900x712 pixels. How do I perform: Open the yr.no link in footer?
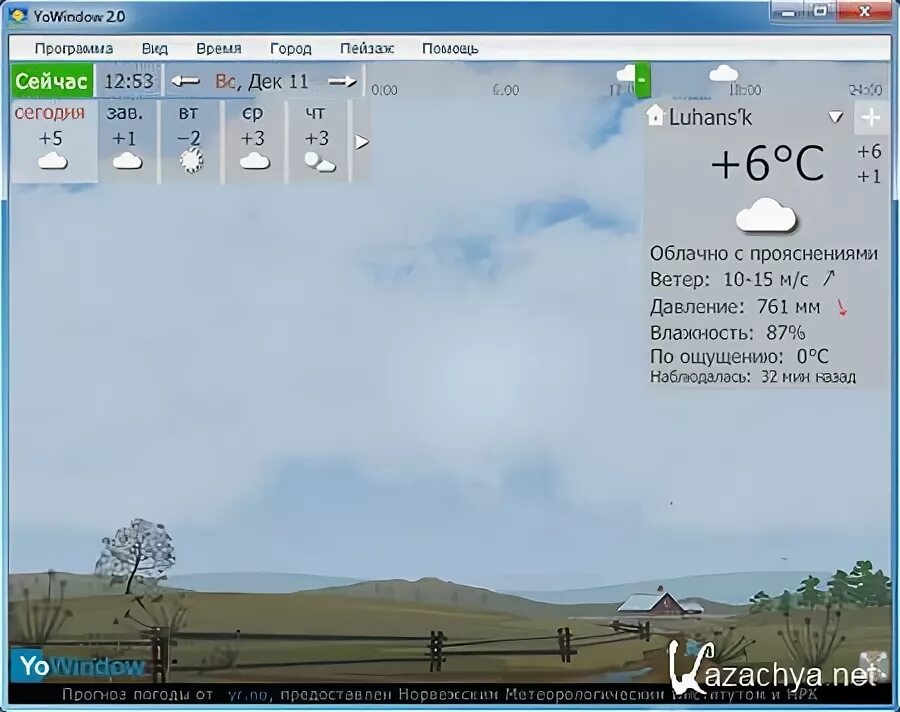[x=247, y=695]
